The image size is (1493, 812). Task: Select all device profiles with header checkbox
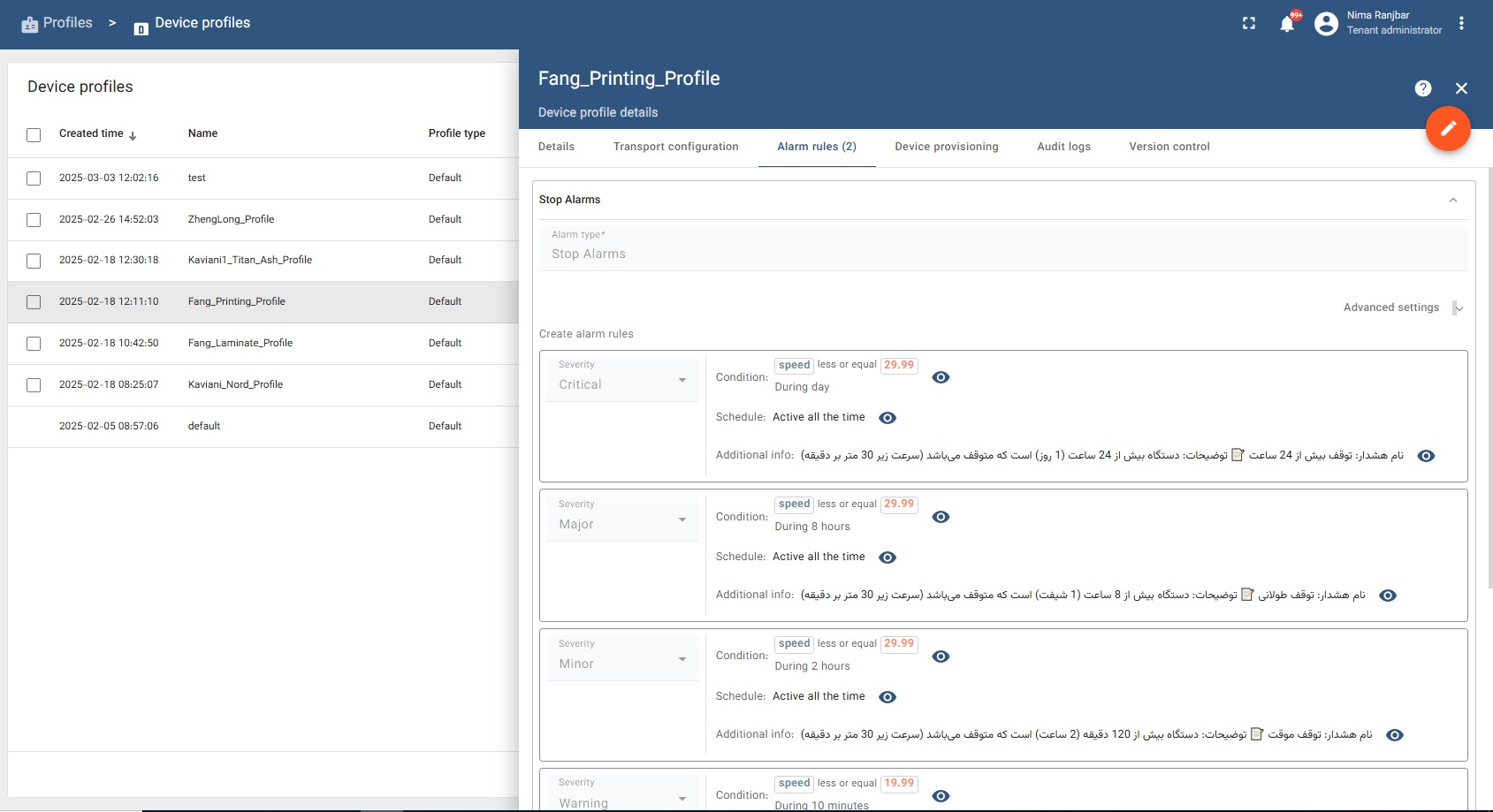(34, 134)
